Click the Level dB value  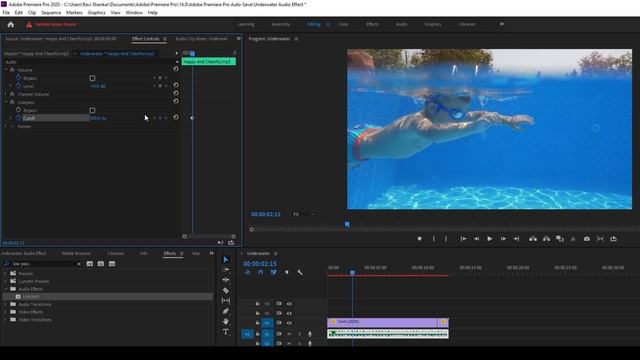point(98,86)
